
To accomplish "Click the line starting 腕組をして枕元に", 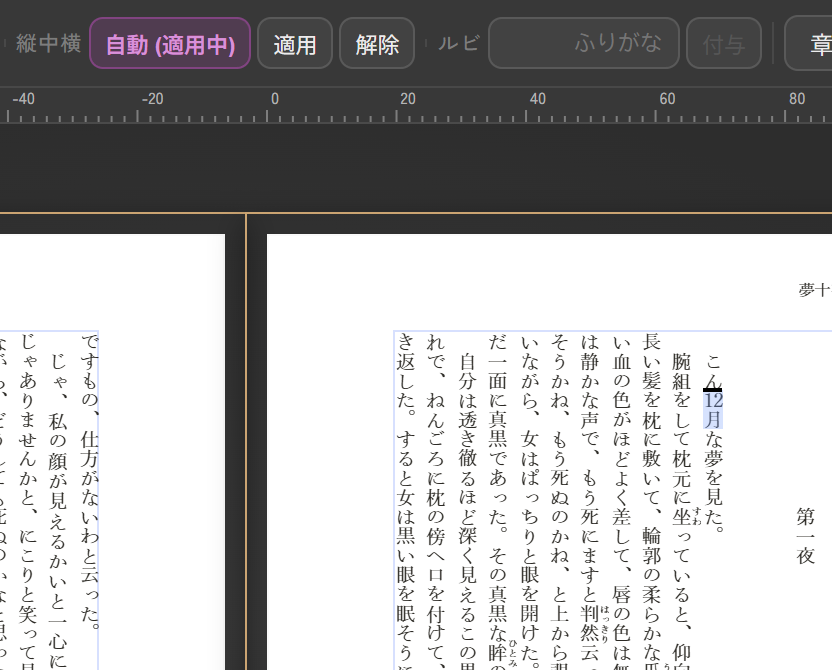I will (682, 511).
